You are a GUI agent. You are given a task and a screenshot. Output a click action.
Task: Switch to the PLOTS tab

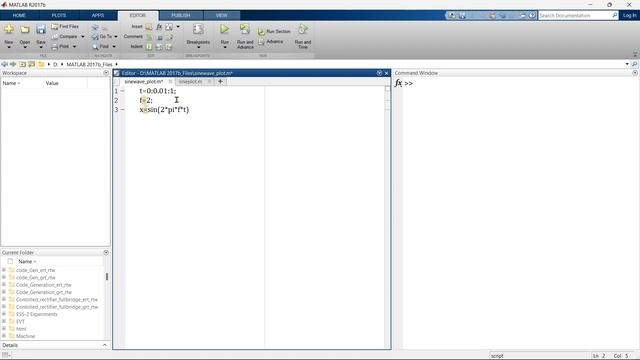pos(59,16)
